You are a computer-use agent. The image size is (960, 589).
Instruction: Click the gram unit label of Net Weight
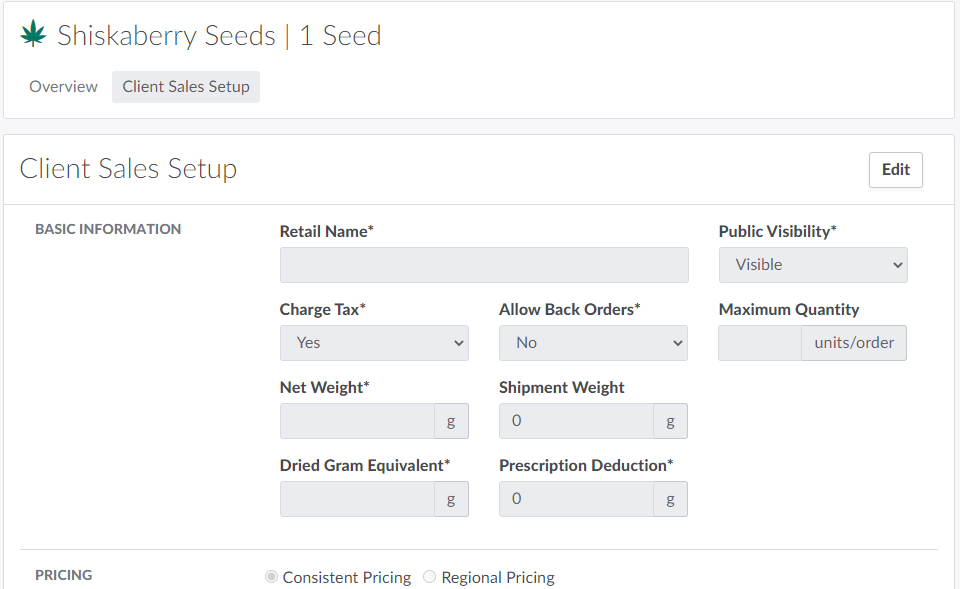[x=451, y=421]
